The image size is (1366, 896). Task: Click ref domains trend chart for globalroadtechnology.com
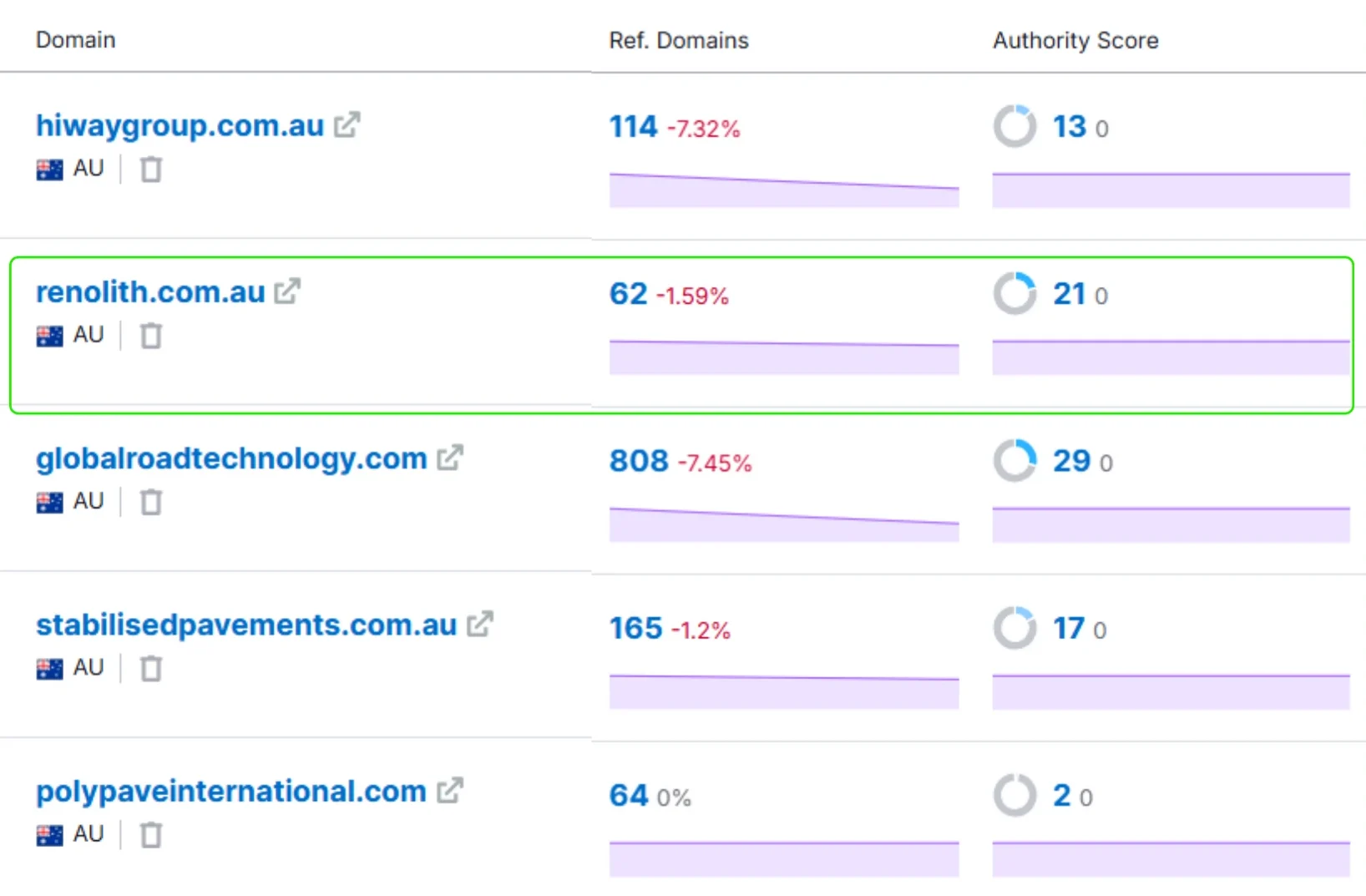pyautogui.click(x=784, y=524)
